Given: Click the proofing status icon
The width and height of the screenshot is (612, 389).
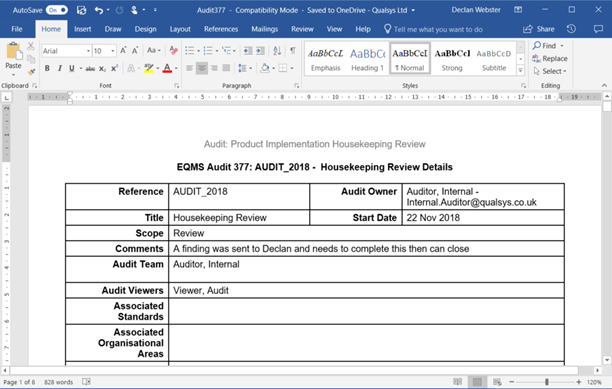Looking at the screenshot, I should (x=86, y=382).
